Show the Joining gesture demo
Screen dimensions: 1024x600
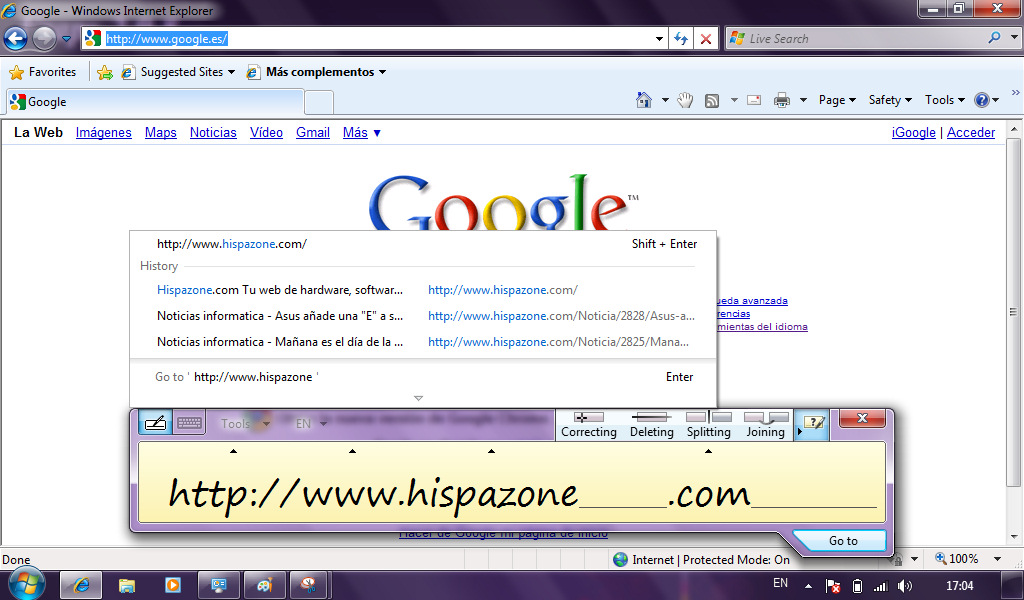[x=765, y=425]
